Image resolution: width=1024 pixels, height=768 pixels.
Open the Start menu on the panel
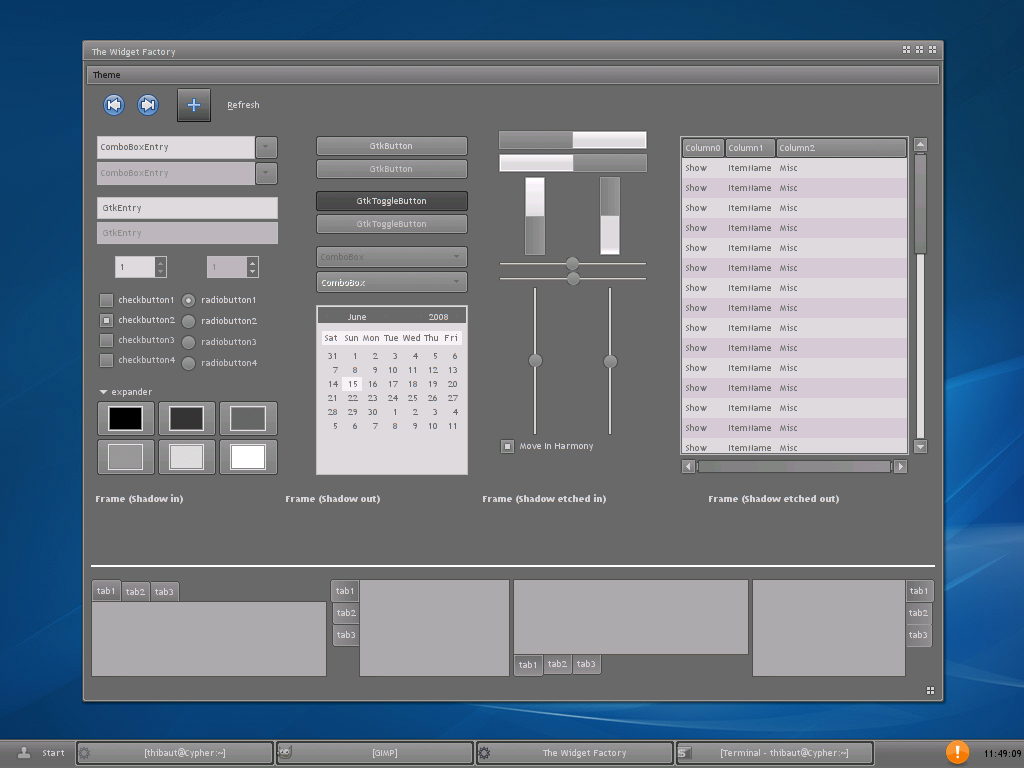(x=41, y=753)
